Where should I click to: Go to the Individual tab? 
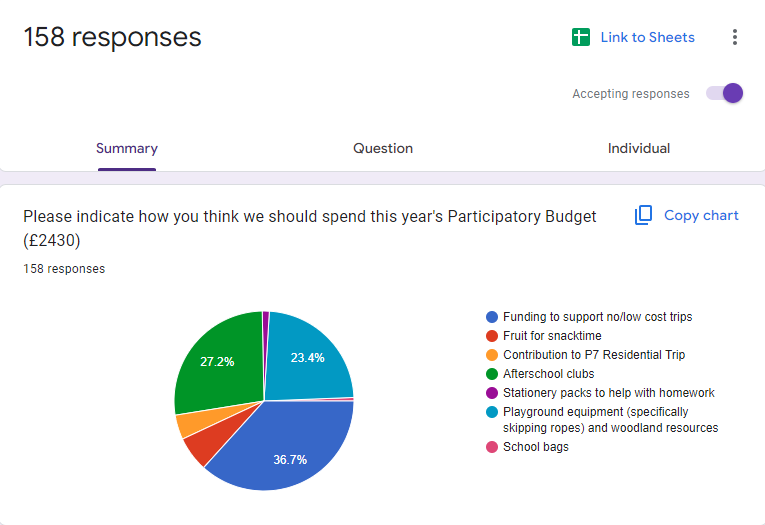(639, 148)
